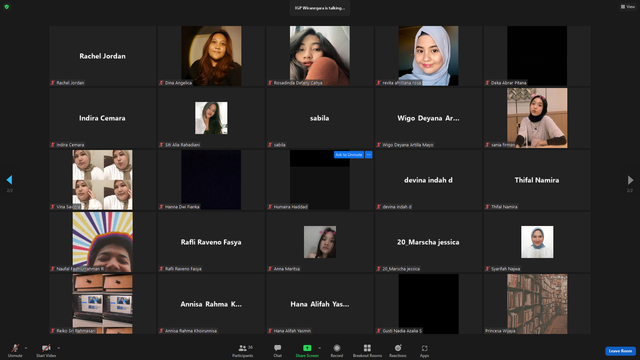
Task: Select Thifal Namira's tile
Action: coord(537,180)
